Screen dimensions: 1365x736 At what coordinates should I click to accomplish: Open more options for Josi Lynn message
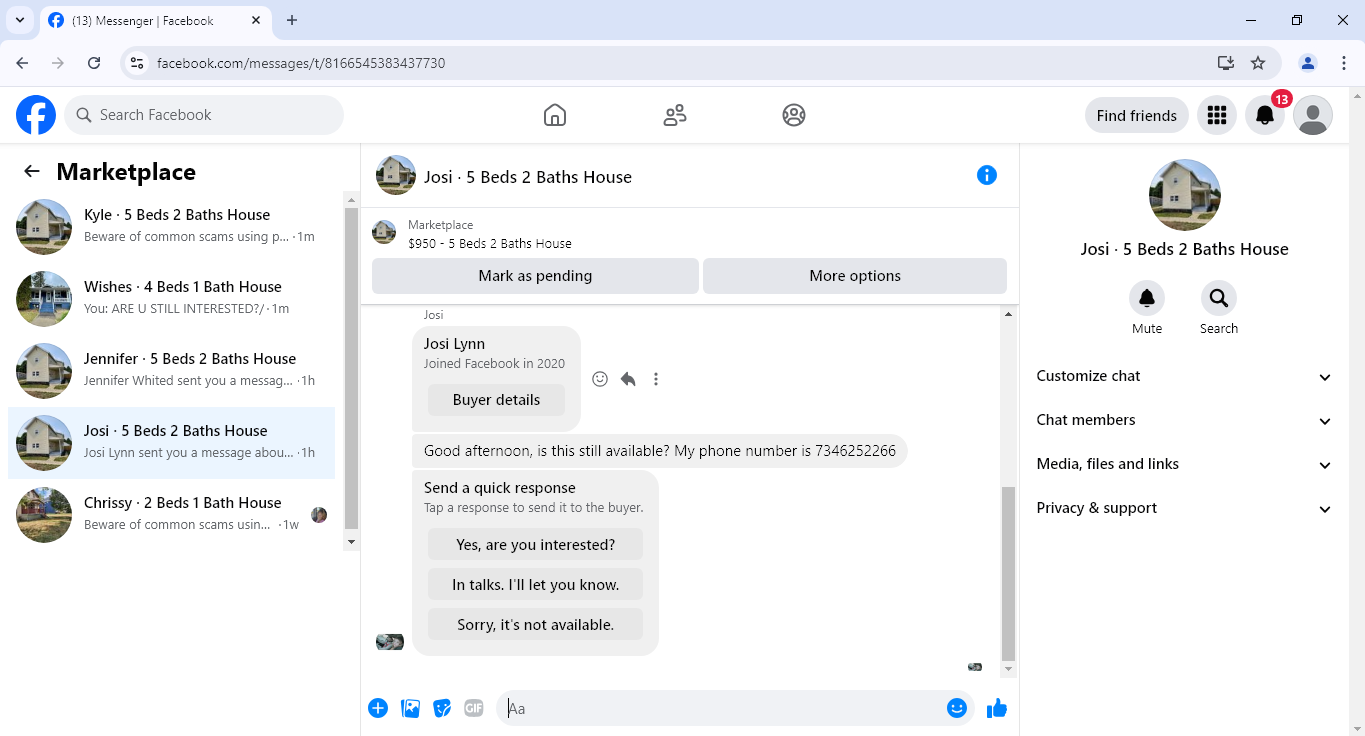click(656, 379)
